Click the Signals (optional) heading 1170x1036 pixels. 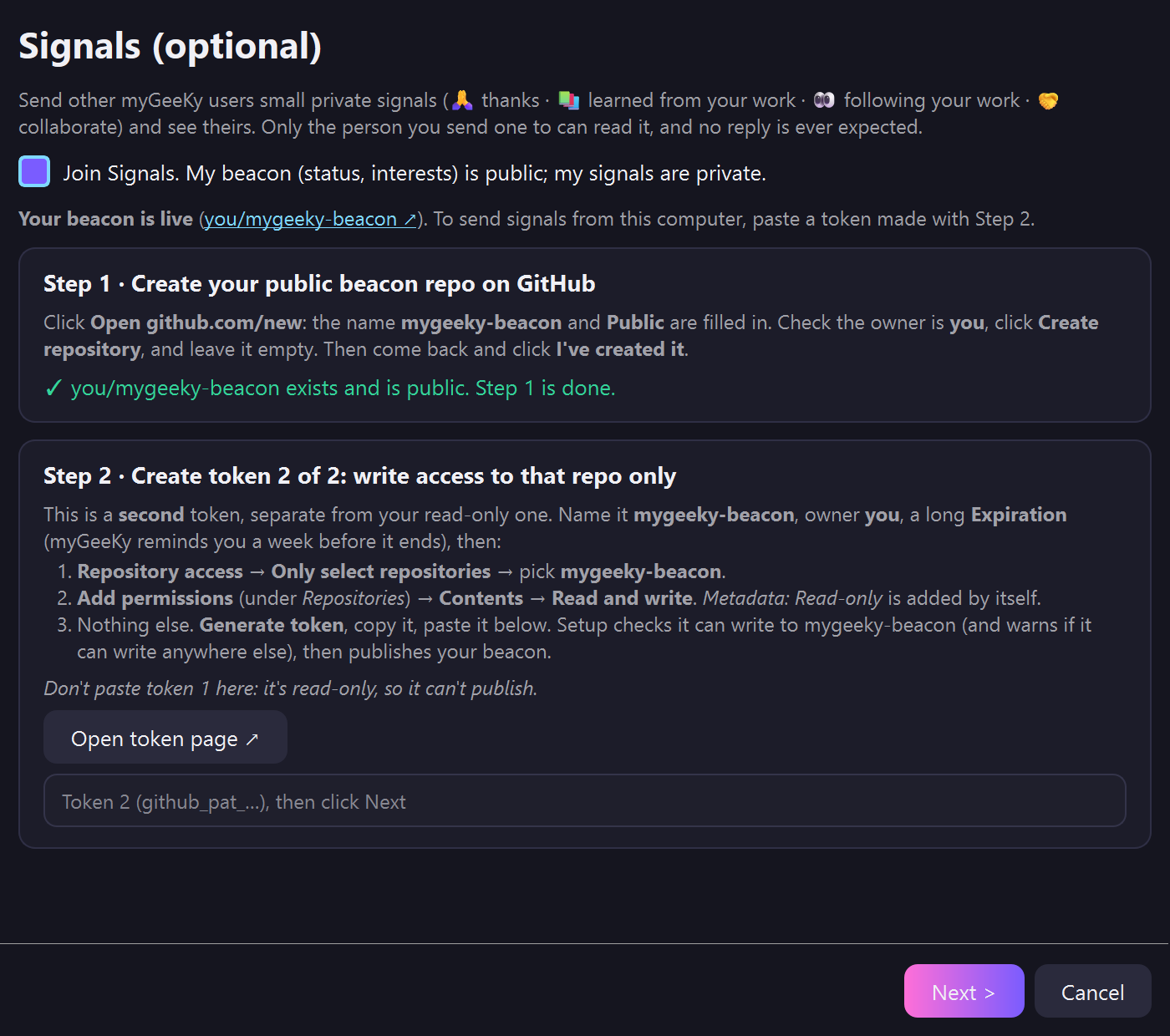[x=170, y=46]
